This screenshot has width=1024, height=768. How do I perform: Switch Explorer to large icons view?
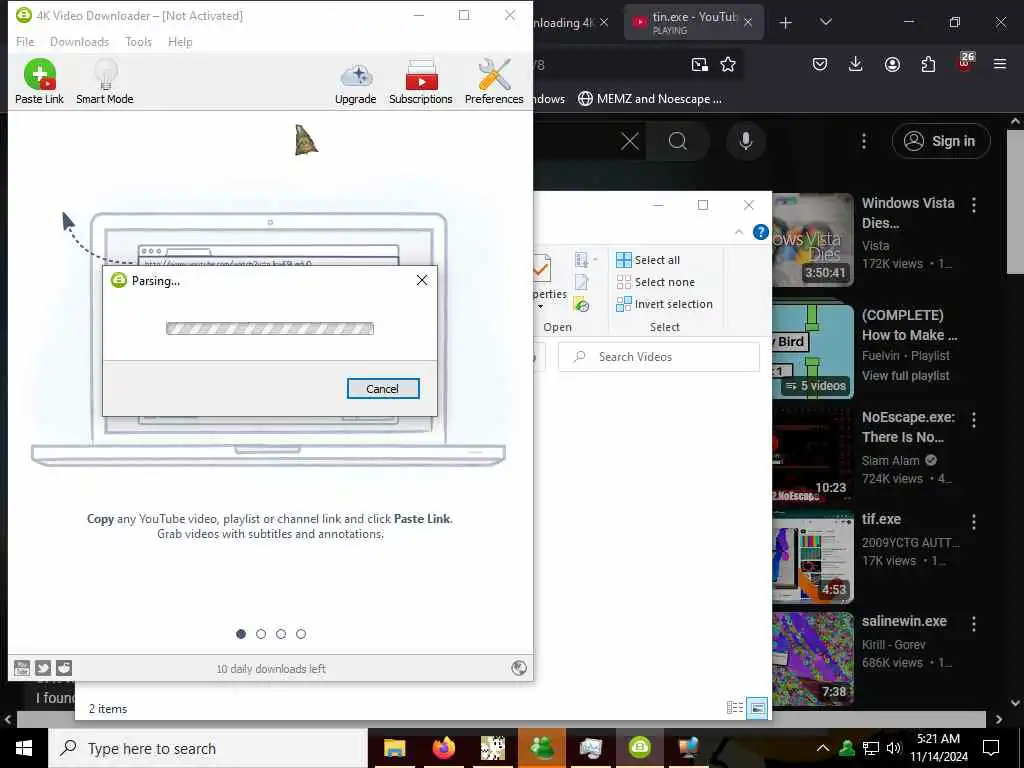[x=758, y=708]
